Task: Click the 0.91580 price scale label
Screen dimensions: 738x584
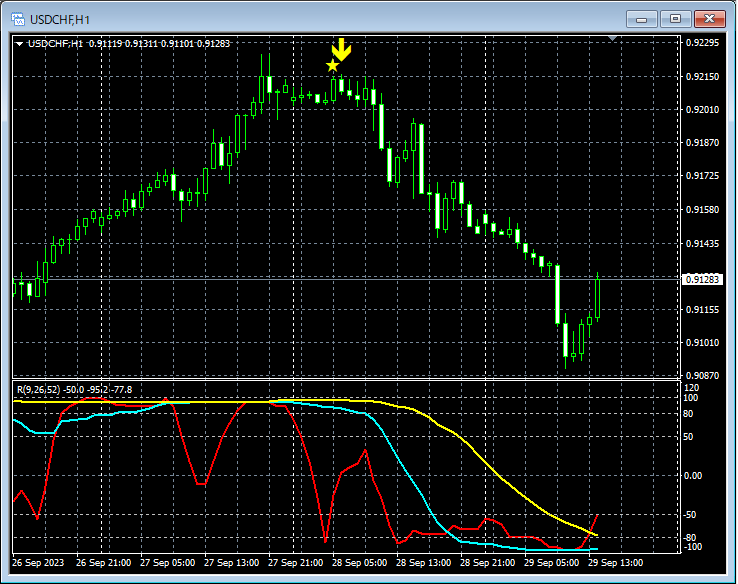Action: pyautogui.click(x=702, y=209)
